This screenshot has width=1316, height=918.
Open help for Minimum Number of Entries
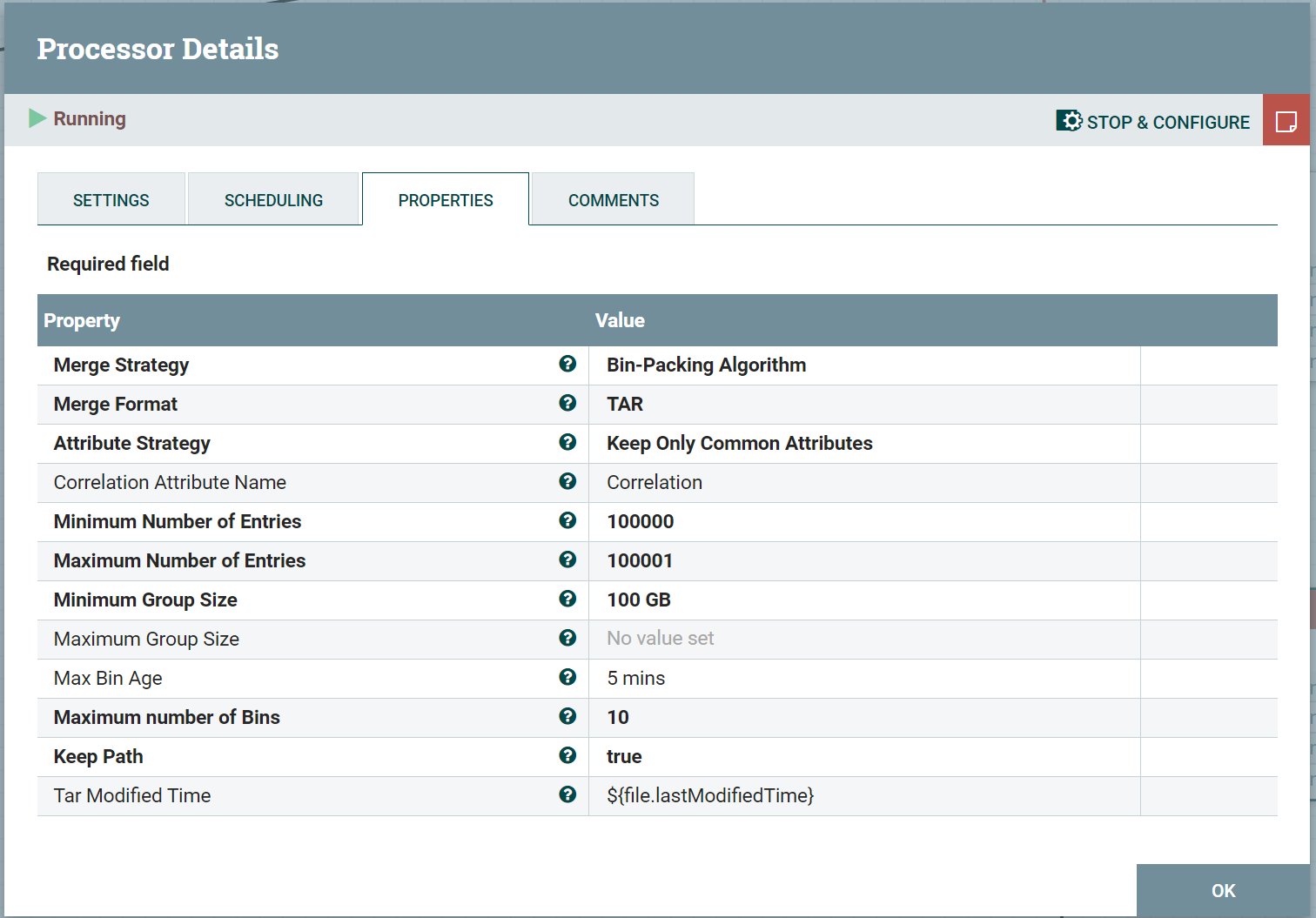[567, 521]
